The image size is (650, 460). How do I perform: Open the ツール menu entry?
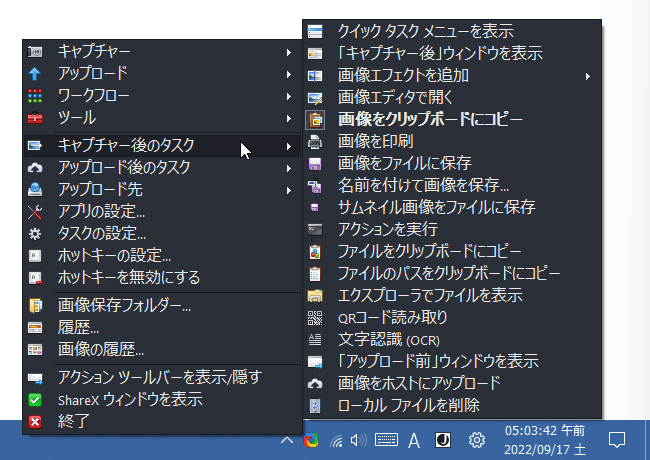pyautogui.click(x=162, y=118)
